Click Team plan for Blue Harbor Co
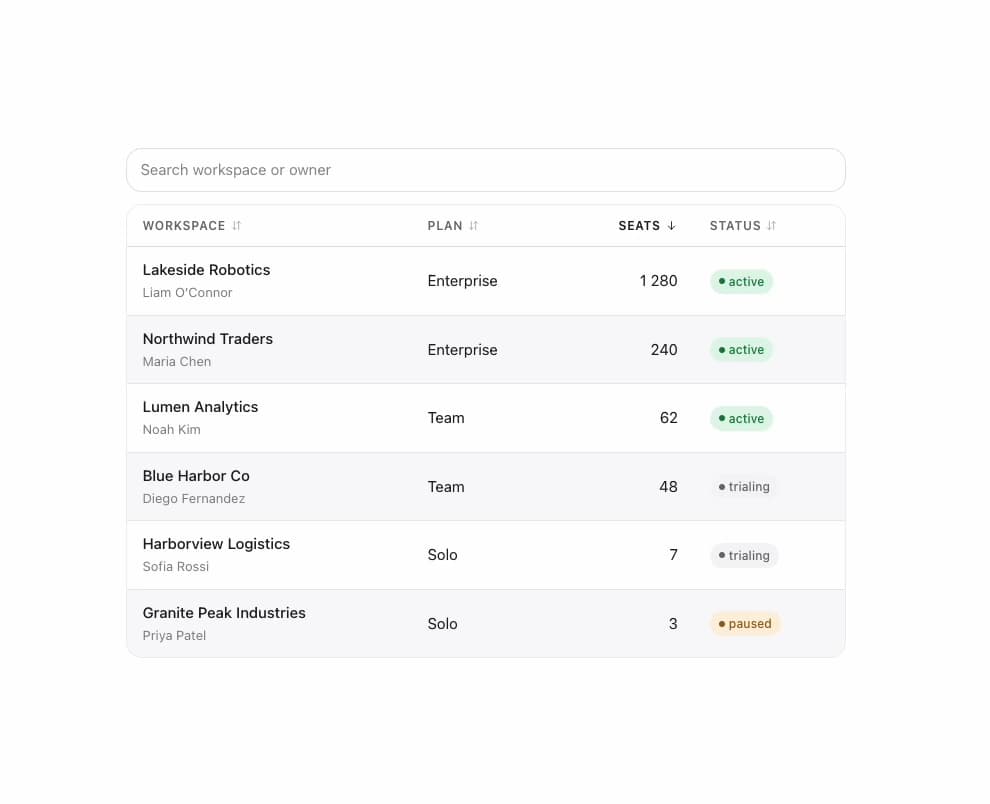The image size is (990, 804). [446, 486]
